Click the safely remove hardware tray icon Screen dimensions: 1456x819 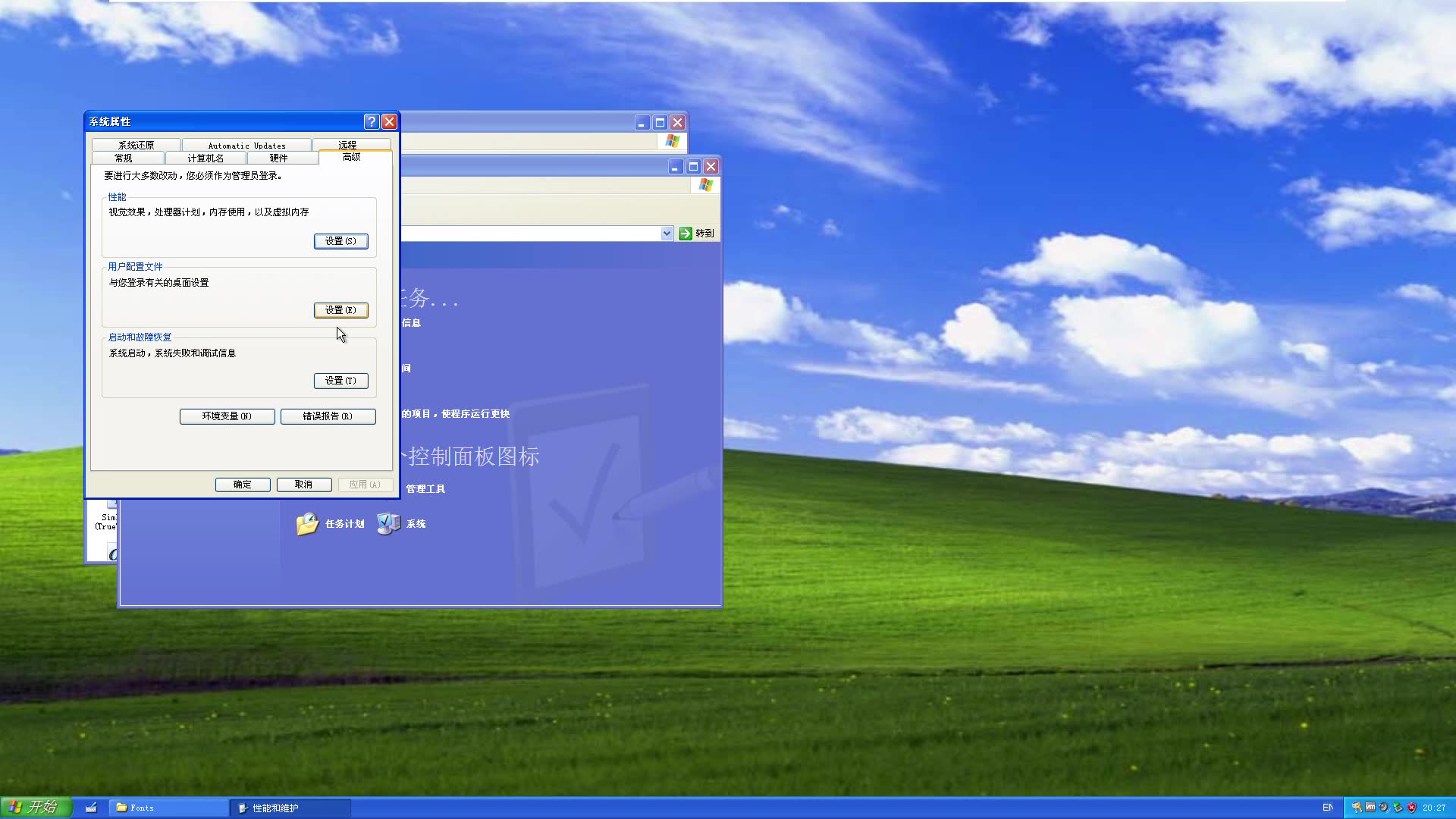pyautogui.click(x=1398, y=808)
